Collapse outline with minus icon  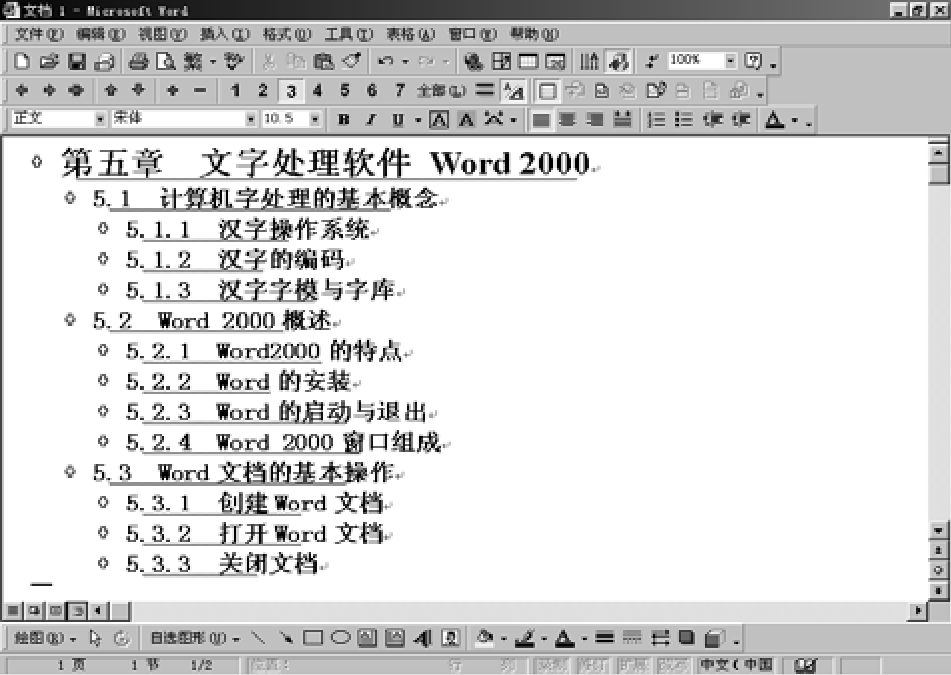click(x=200, y=90)
